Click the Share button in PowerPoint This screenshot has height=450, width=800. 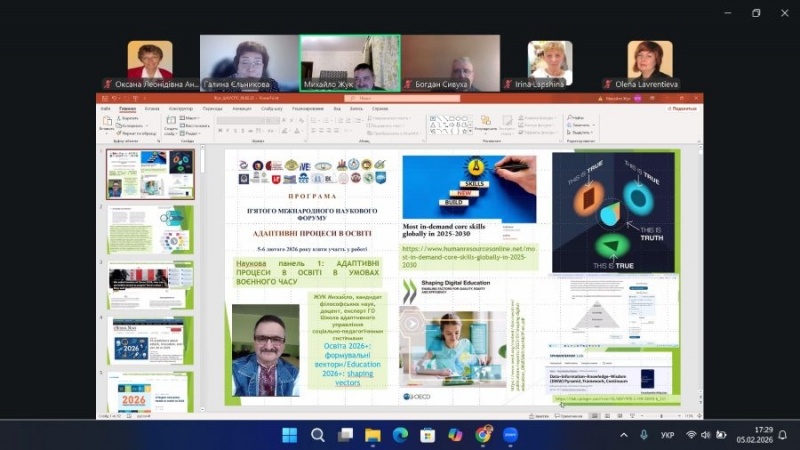[x=682, y=109]
